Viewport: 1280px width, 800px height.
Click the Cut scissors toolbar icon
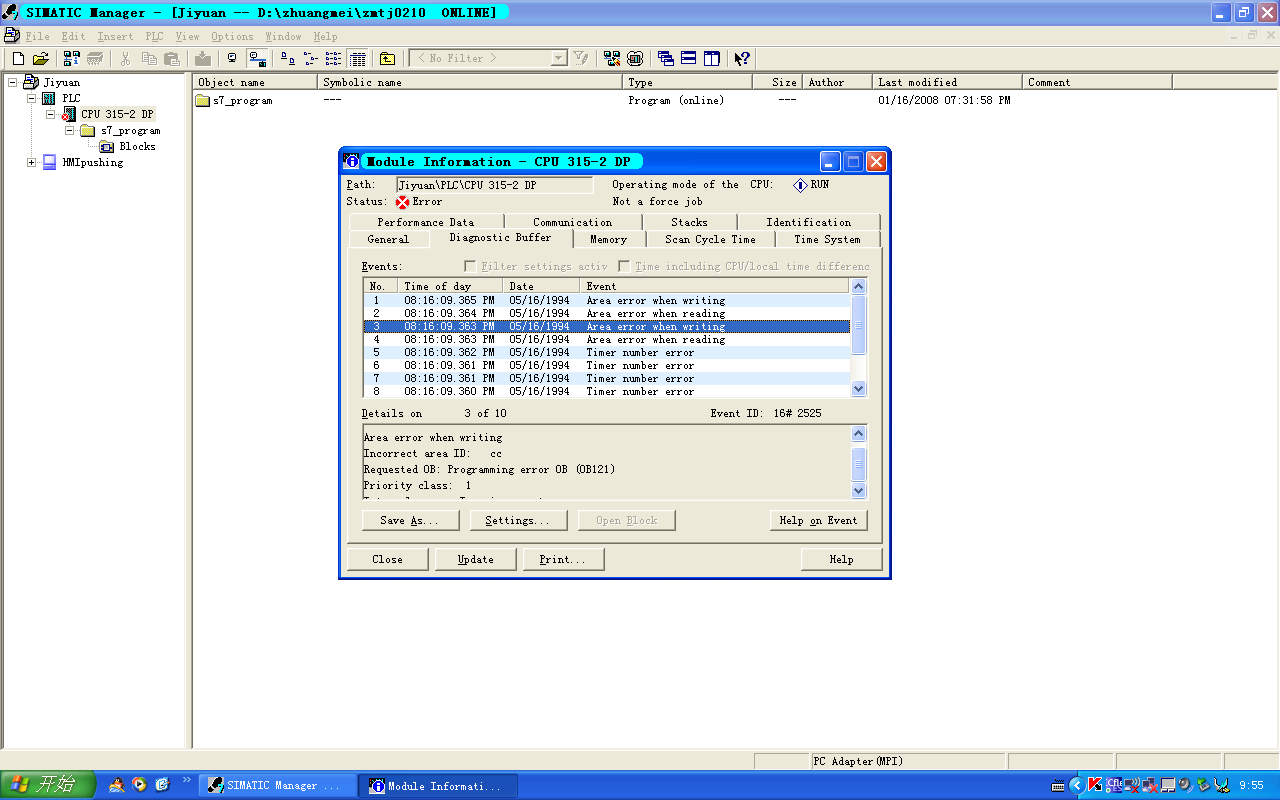click(126, 59)
